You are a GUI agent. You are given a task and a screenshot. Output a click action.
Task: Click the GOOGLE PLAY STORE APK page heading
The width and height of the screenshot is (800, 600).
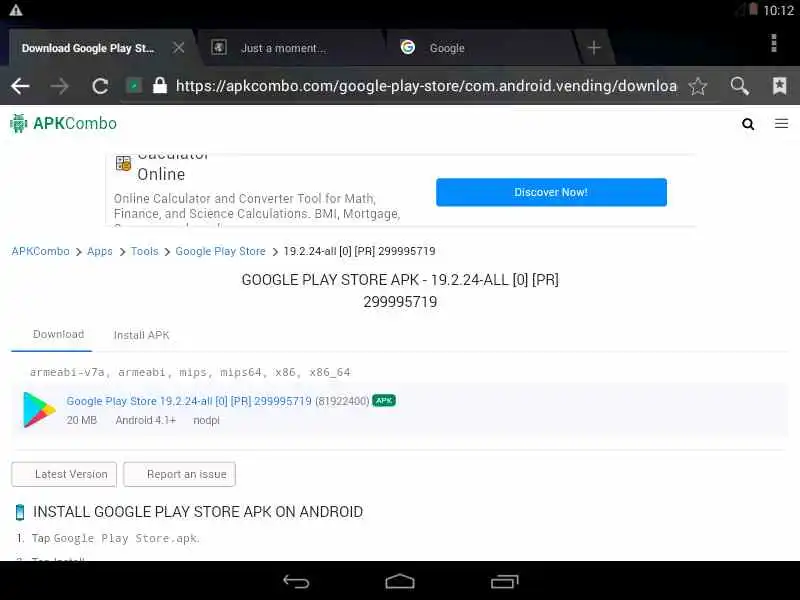pos(400,290)
